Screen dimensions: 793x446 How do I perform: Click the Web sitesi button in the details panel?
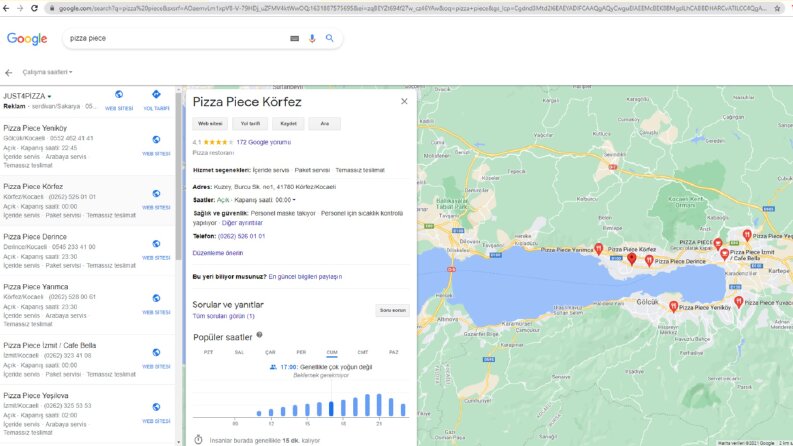coord(210,124)
